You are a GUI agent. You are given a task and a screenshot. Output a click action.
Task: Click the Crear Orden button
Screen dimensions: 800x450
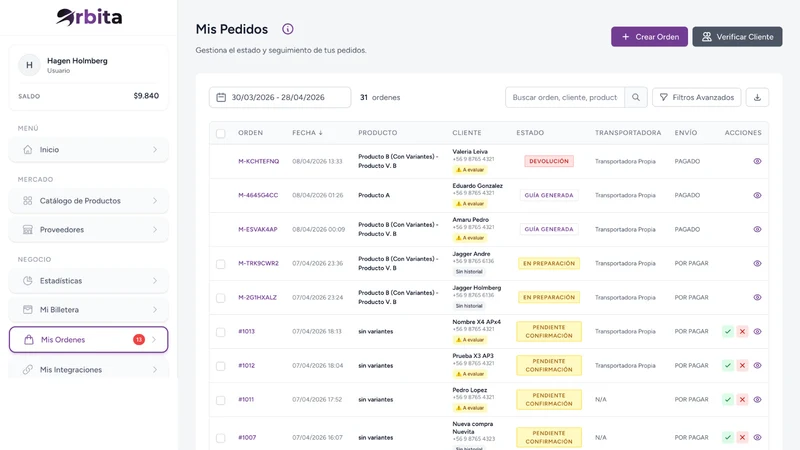[649, 37]
